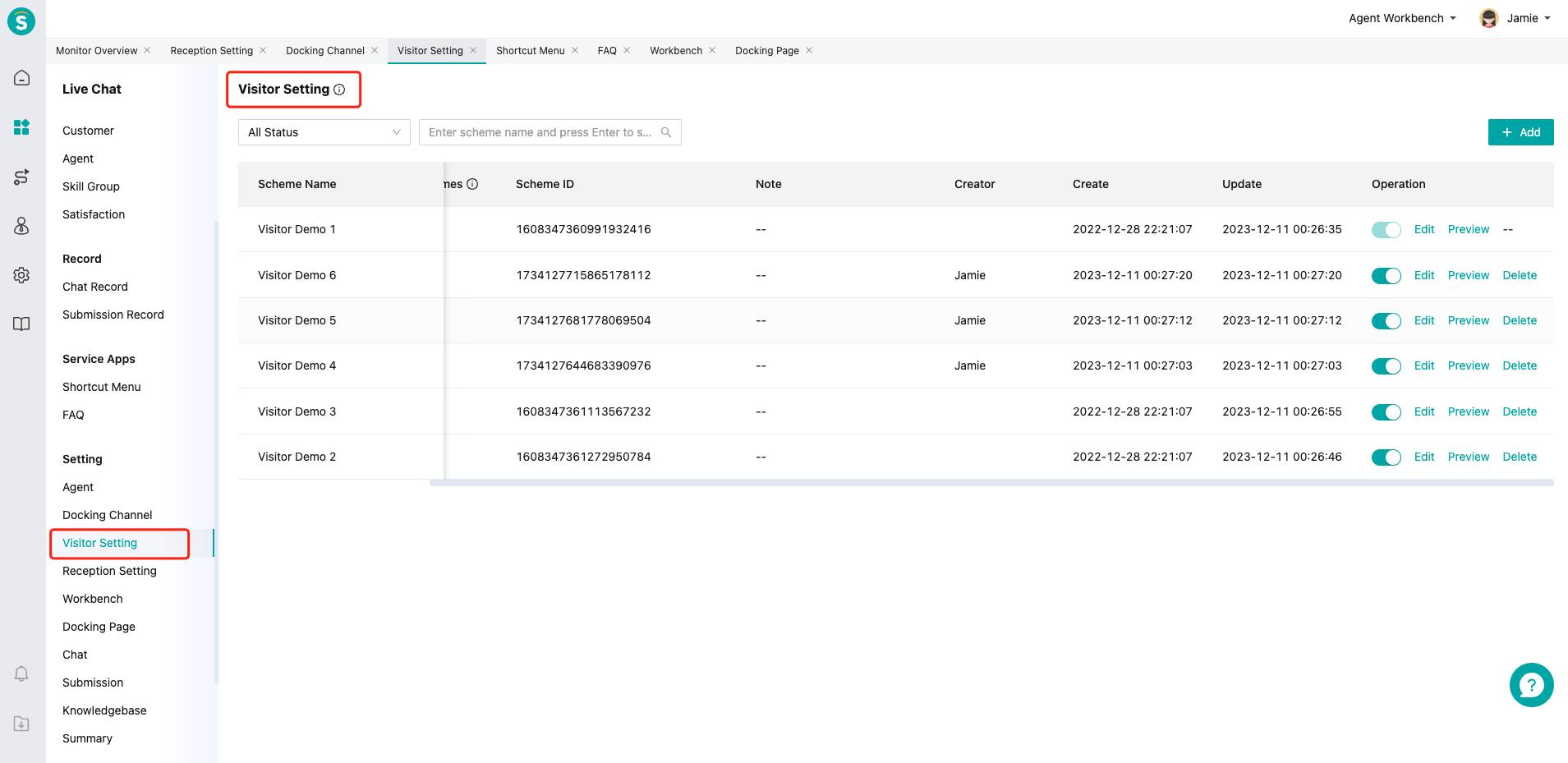
Task: Close the Monitor Overview tab
Action: point(147,50)
